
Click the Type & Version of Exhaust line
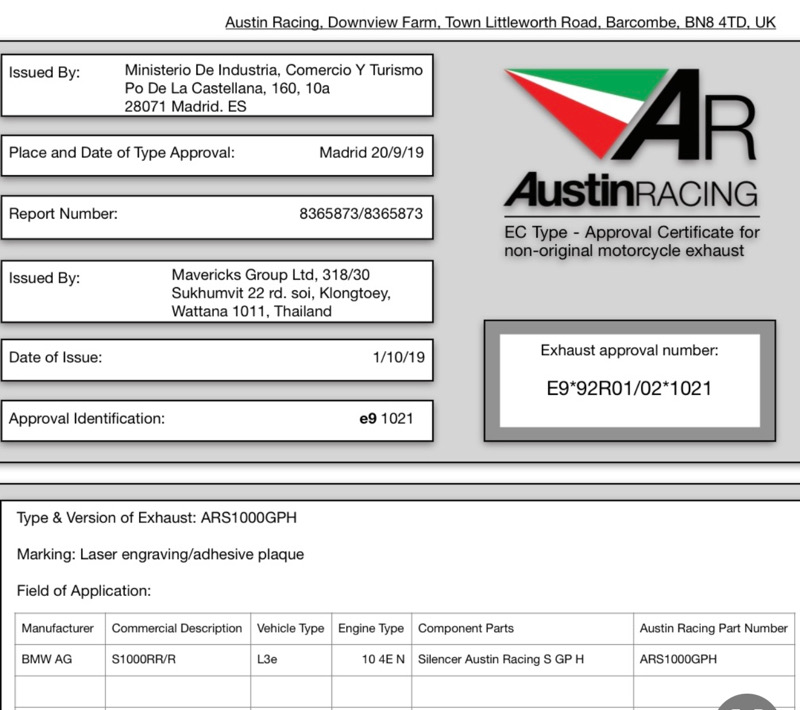coord(157,518)
